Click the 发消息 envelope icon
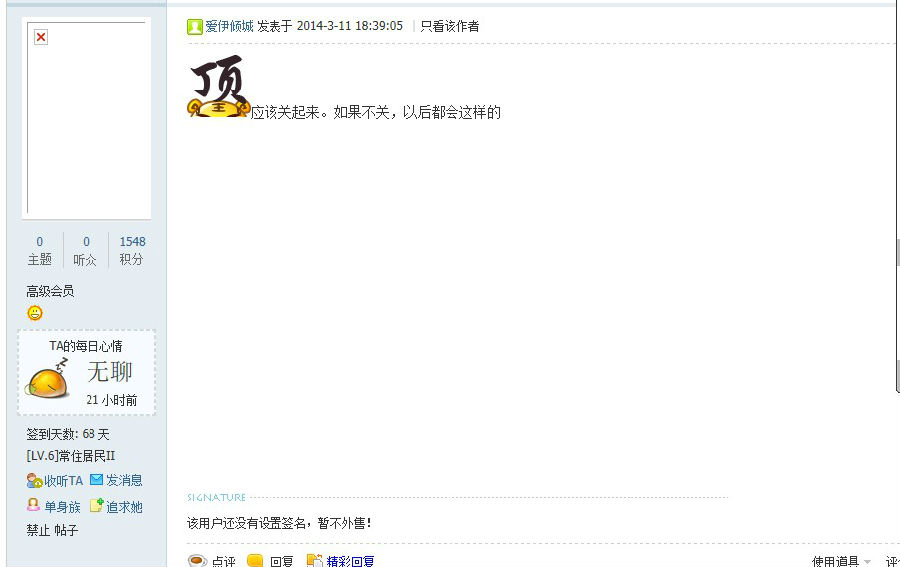 96,479
